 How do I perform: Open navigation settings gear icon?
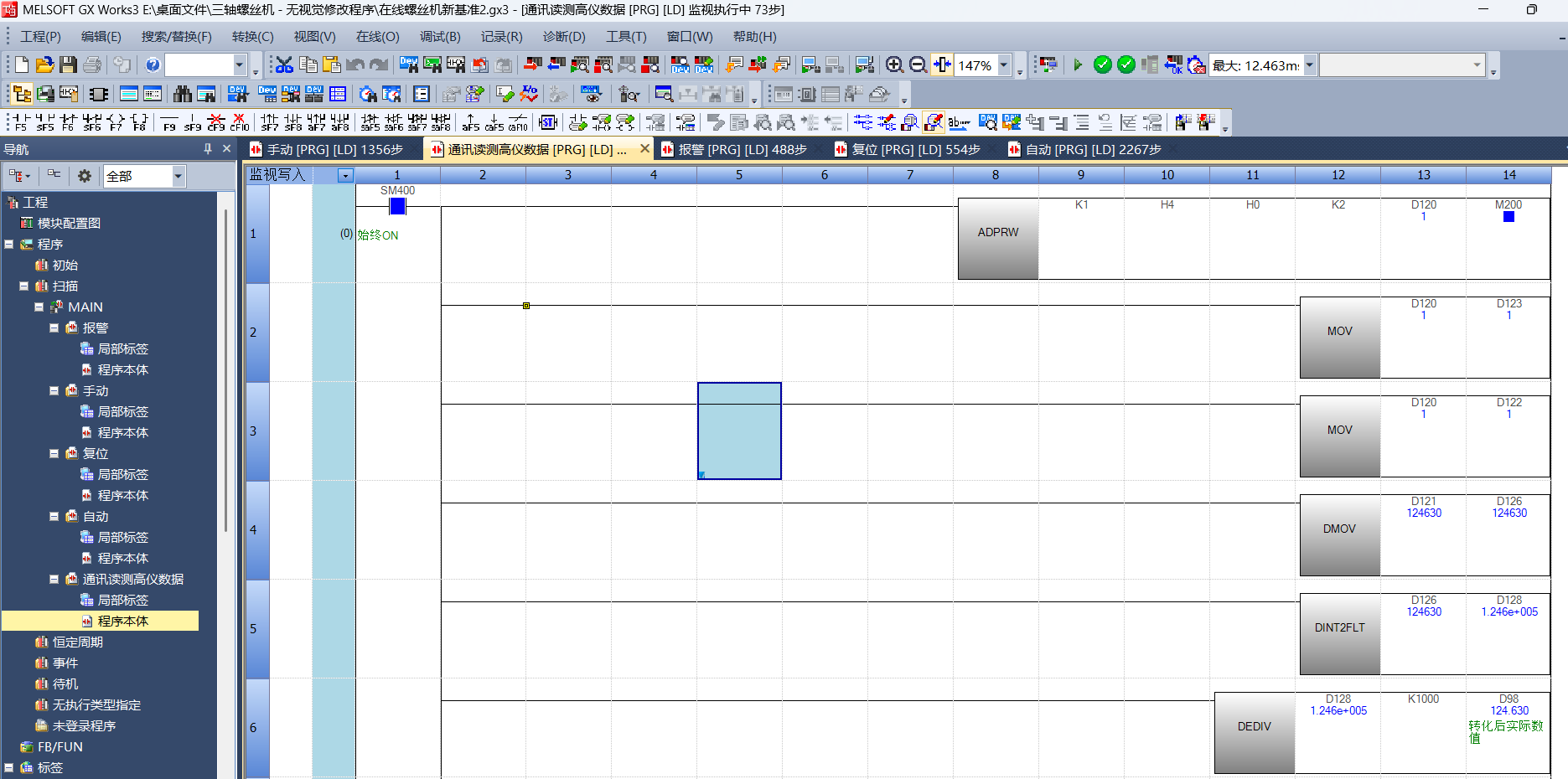pyautogui.click(x=84, y=176)
